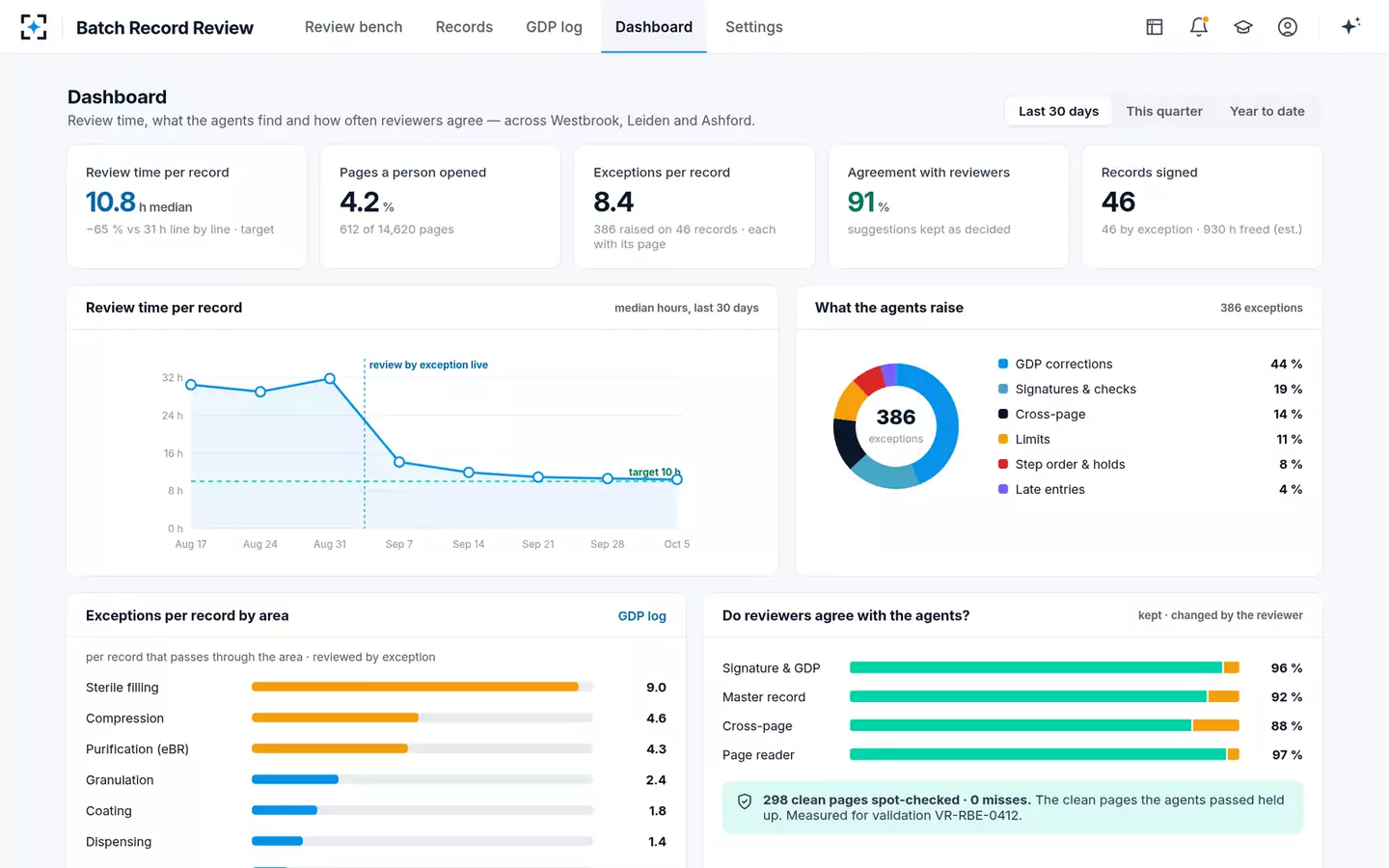Open notifications bell icon
1389x868 pixels.
[1199, 27]
